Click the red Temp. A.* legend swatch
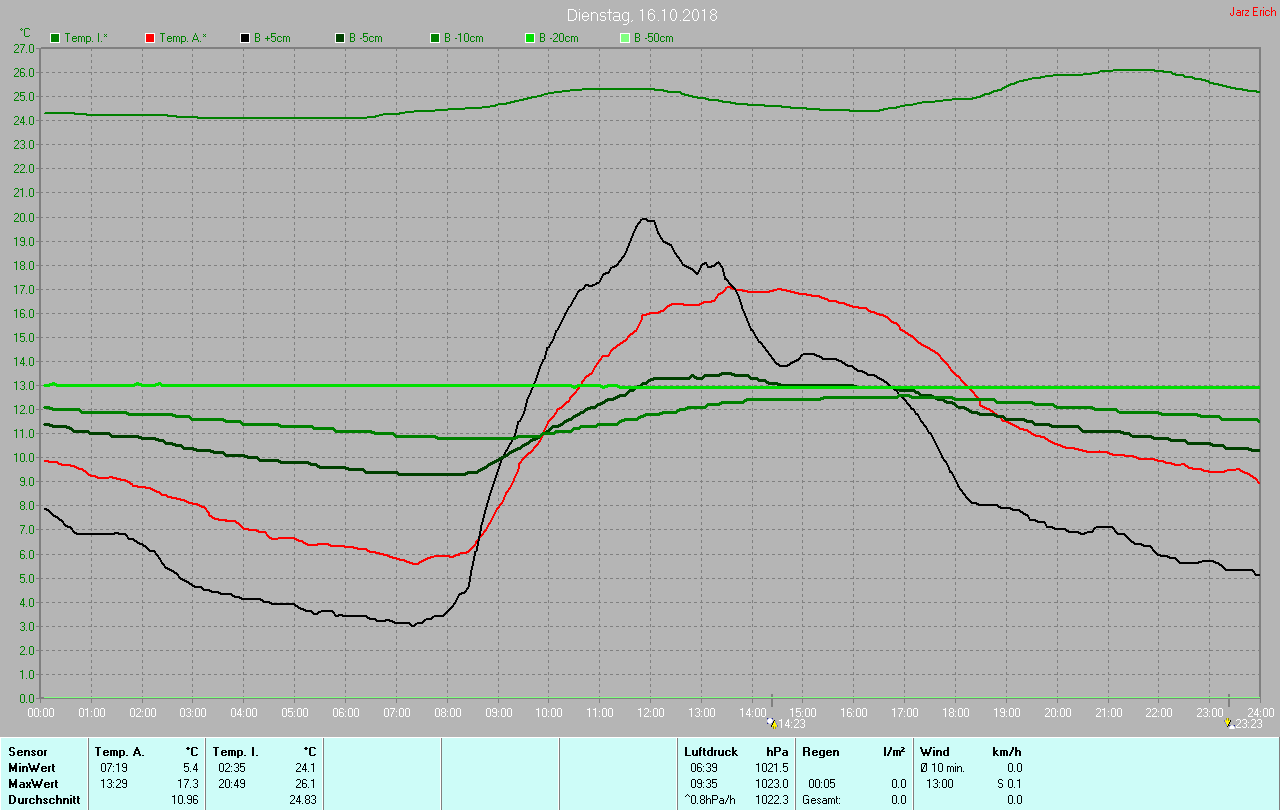Viewport: 1280px width, 810px height. [150, 38]
